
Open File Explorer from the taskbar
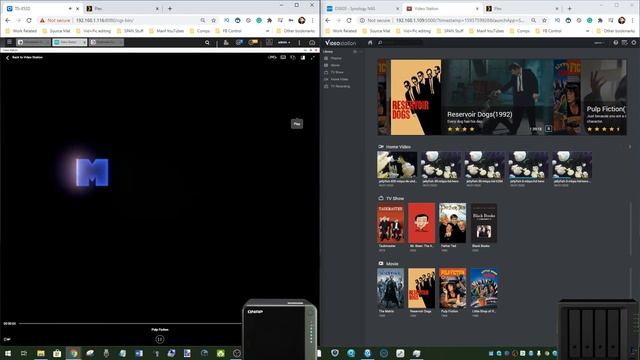point(40,353)
